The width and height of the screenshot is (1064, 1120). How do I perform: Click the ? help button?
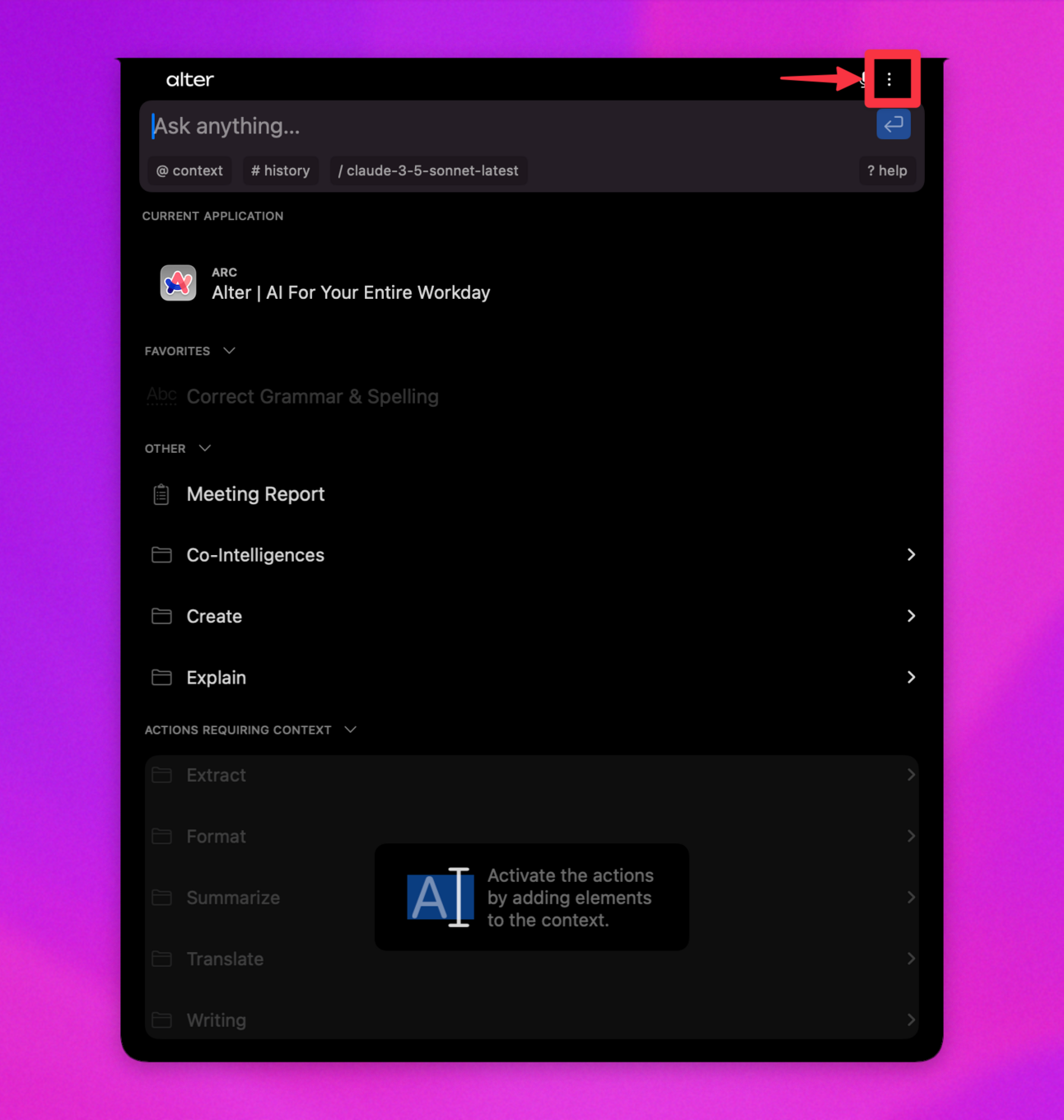coord(887,170)
